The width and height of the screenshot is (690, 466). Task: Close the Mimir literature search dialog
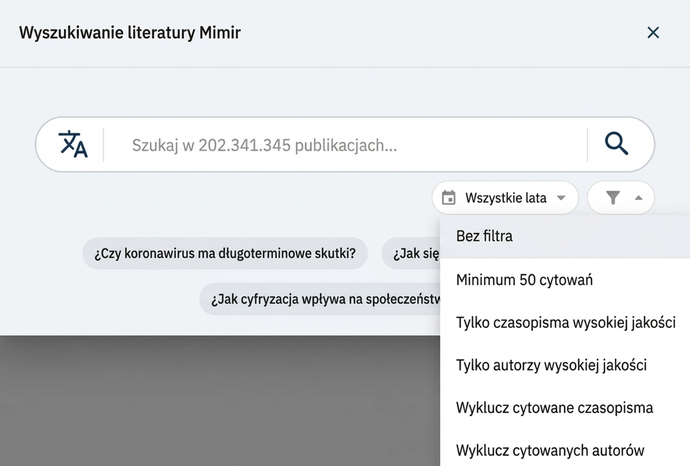tap(653, 33)
